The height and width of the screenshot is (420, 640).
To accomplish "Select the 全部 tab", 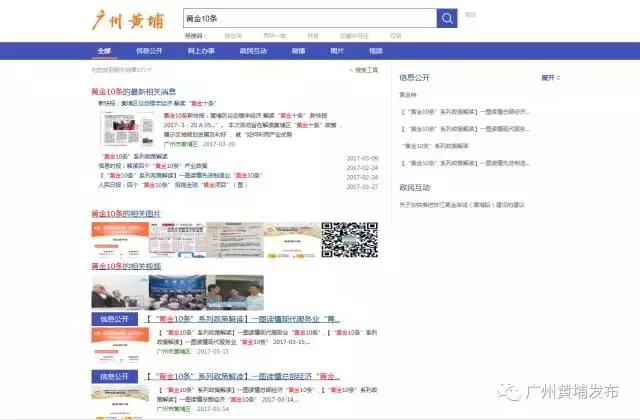I will click(x=104, y=50).
